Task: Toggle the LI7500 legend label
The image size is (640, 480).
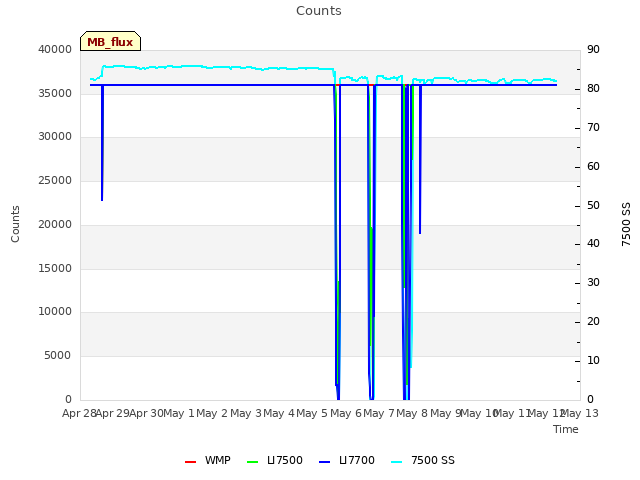Action: click(x=284, y=460)
